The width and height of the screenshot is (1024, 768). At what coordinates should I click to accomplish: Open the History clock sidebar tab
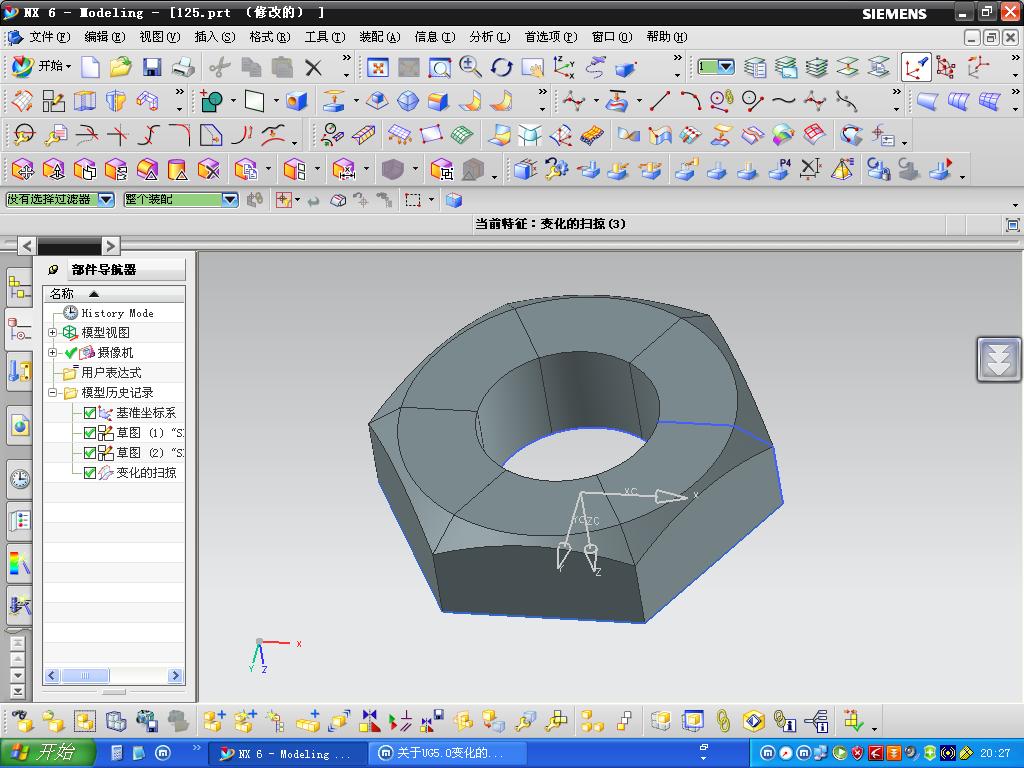[x=19, y=479]
